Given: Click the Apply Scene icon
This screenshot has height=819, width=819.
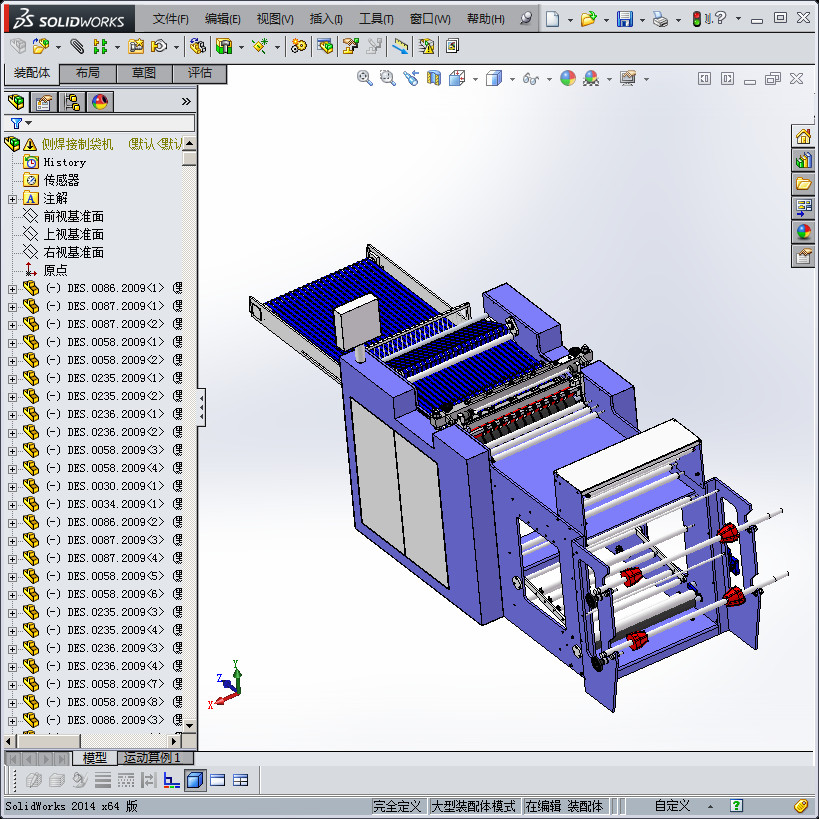Looking at the screenshot, I should click(x=591, y=78).
